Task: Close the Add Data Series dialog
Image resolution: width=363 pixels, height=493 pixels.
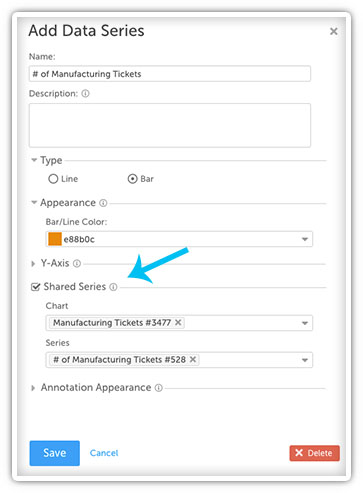Action: click(334, 31)
